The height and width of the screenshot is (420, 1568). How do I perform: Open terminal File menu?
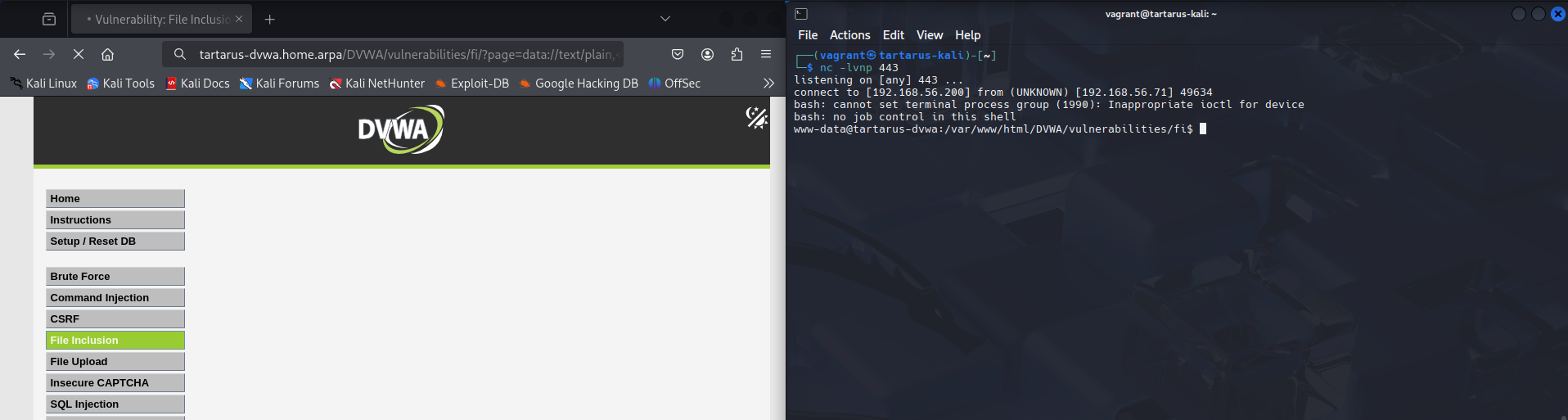pyautogui.click(x=808, y=35)
